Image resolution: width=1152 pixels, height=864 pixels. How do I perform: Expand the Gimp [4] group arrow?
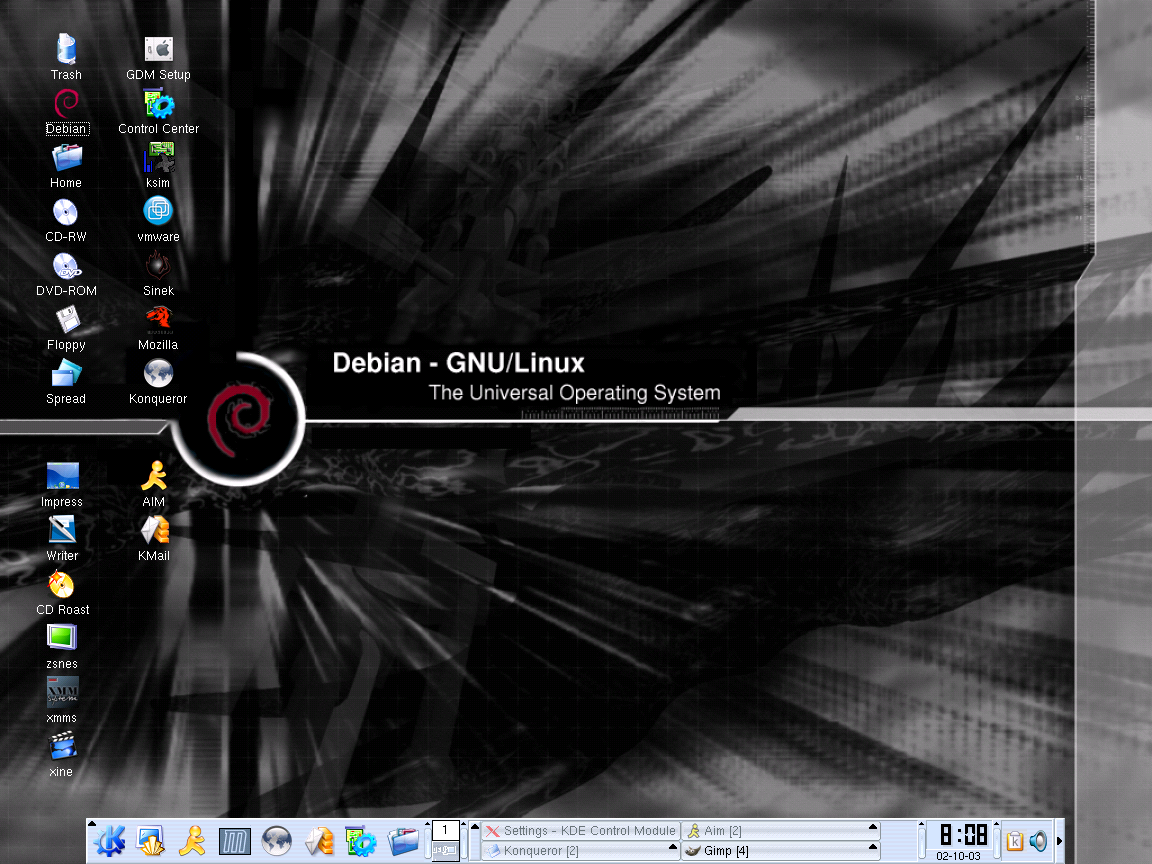[873, 847]
